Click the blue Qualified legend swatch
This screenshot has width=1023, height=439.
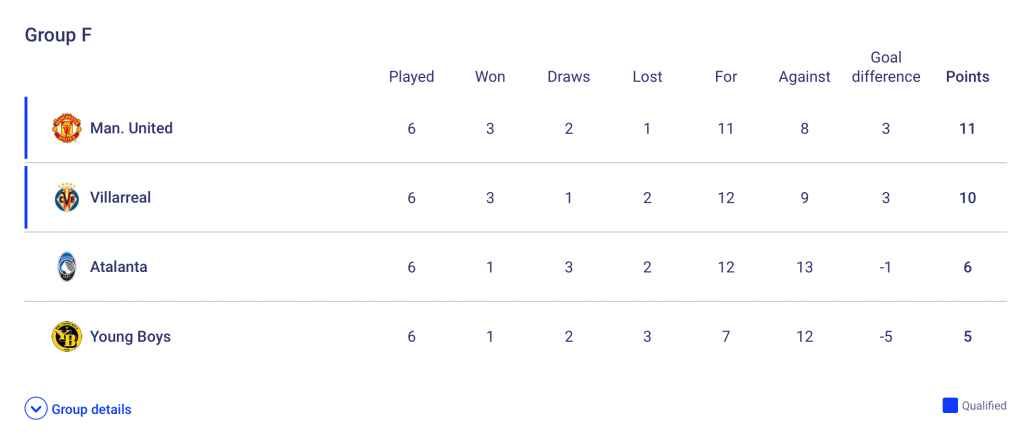(x=950, y=406)
